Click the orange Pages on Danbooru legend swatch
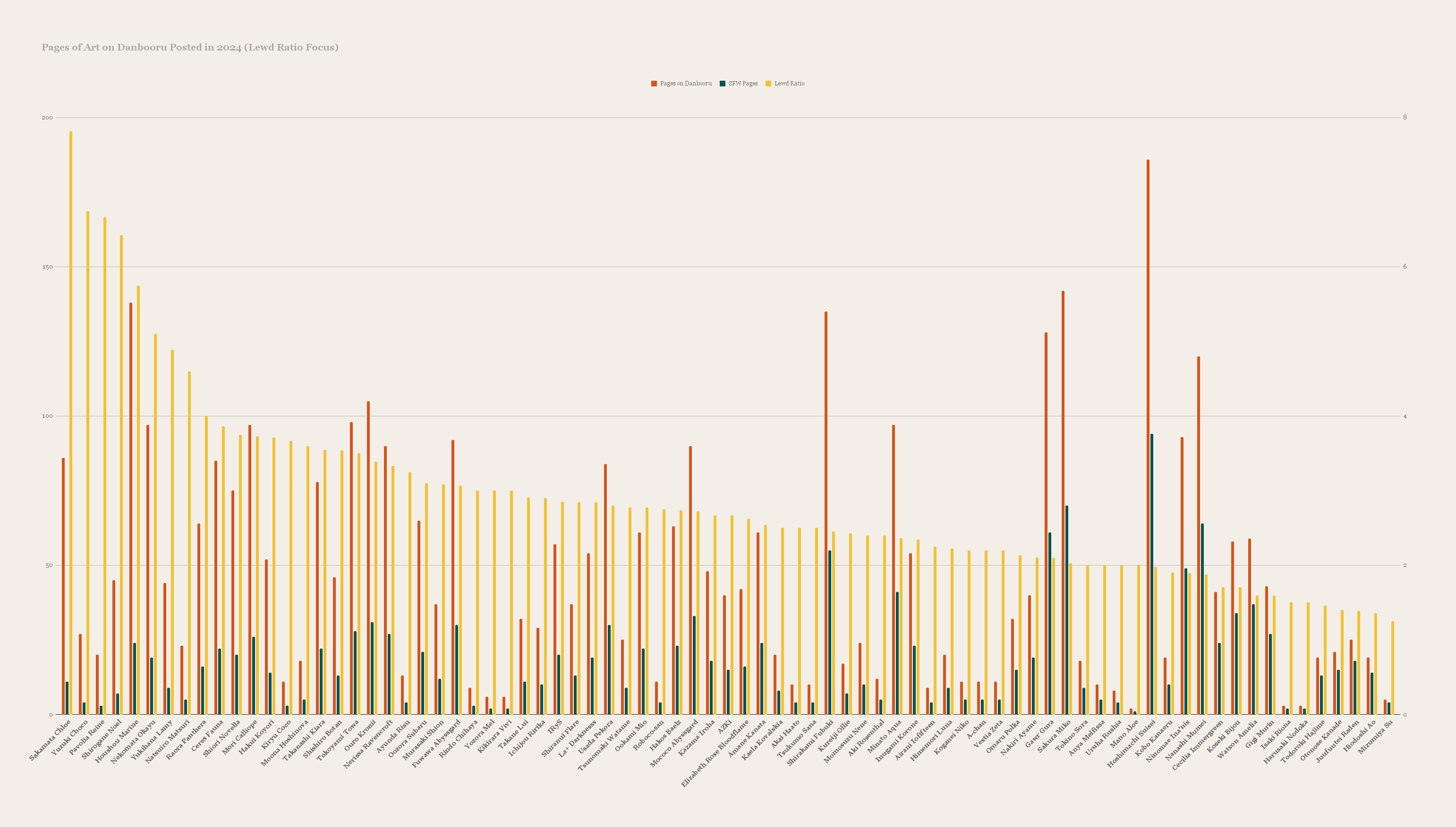This screenshot has width=1456, height=827. [654, 84]
